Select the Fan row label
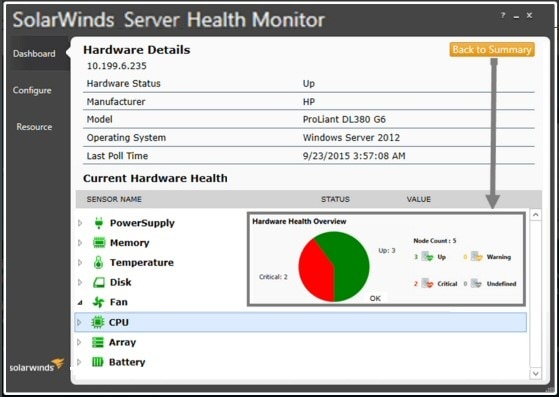Image resolution: width=559 pixels, height=397 pixels. (119, 302)
